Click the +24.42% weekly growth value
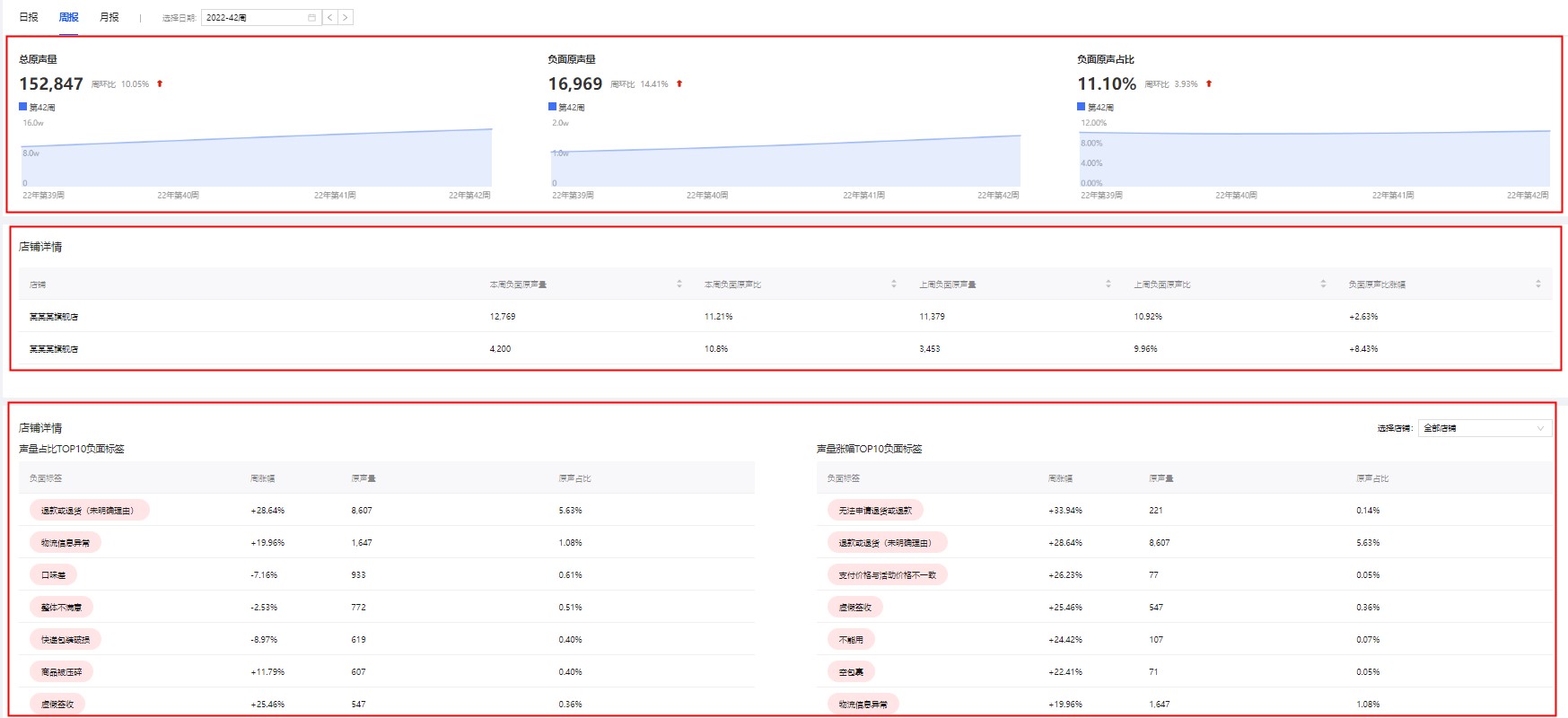Viewport: 1568px width, 718px height. point(1065,639)
